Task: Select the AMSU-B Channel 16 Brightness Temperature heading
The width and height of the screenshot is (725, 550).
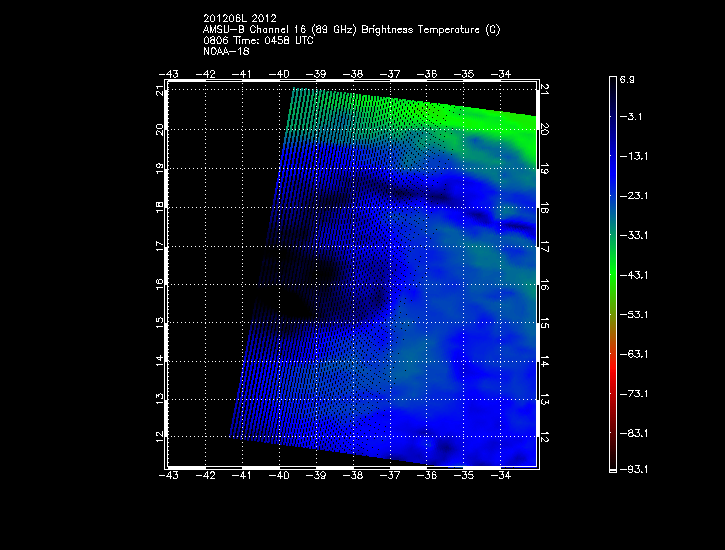Action: coord(351,30)
